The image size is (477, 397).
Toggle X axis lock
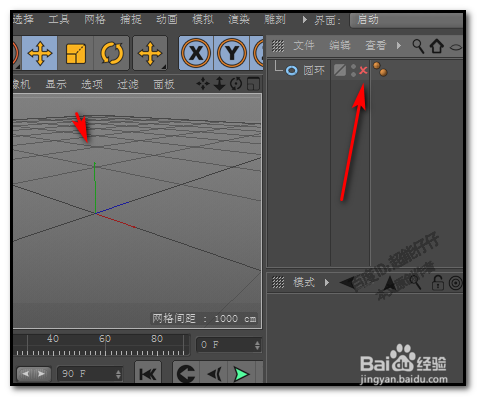196,53
